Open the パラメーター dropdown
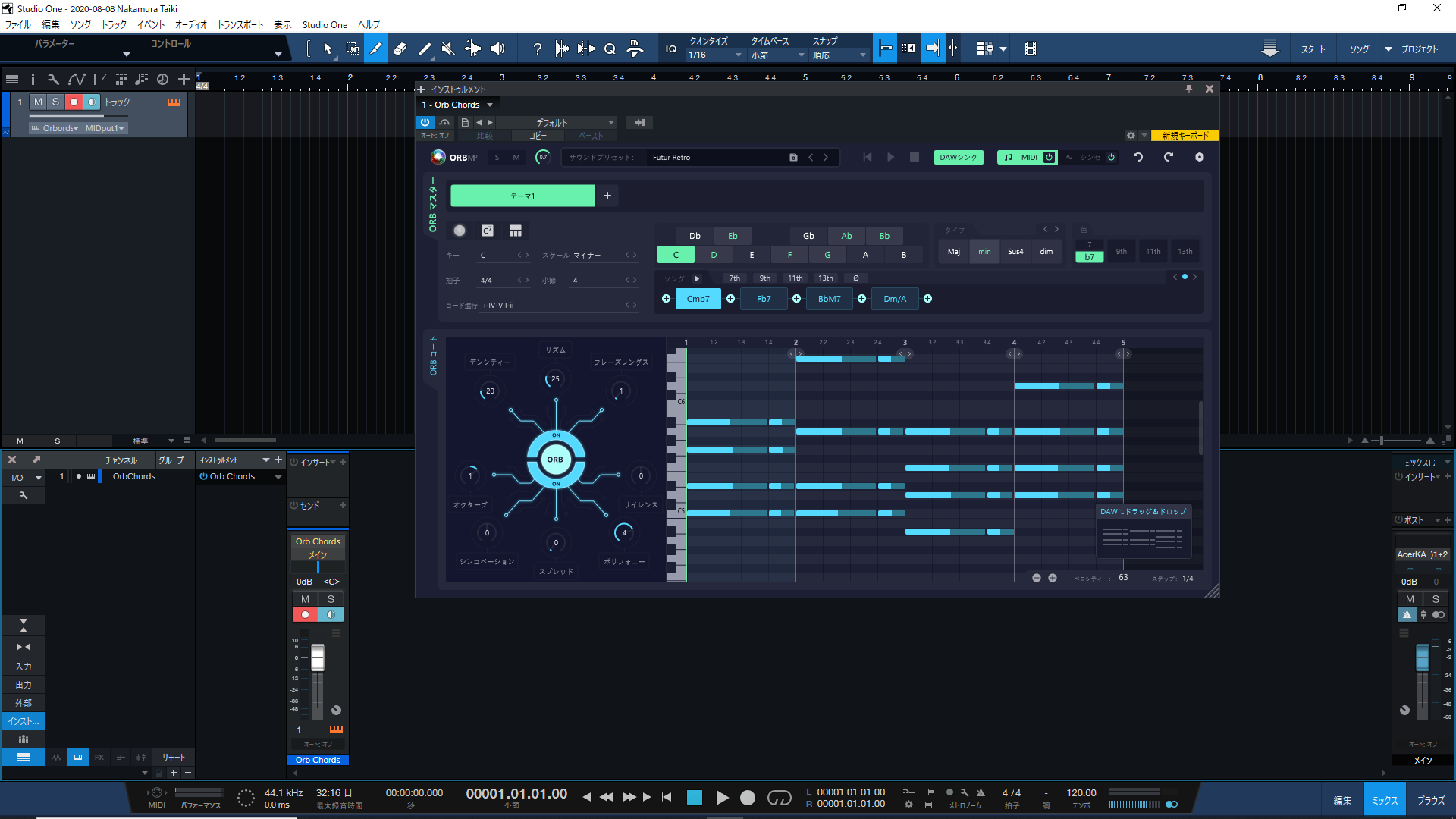Image resolution: width=1456 pixels, height=819 pixels. click(x=127, y=54)
